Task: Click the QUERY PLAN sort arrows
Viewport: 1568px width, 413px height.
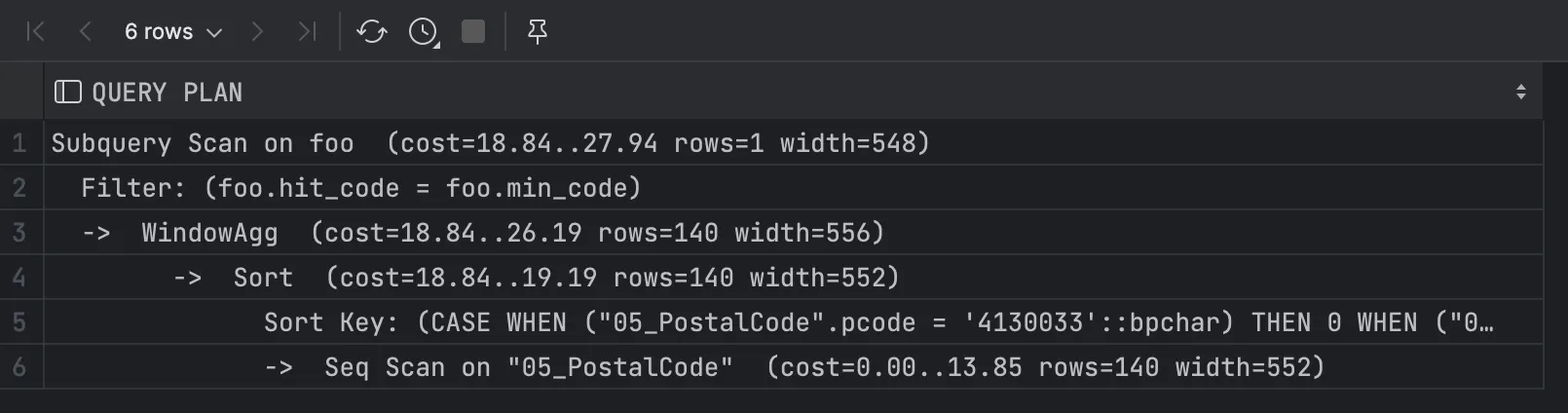Action: pos(1520,93)
